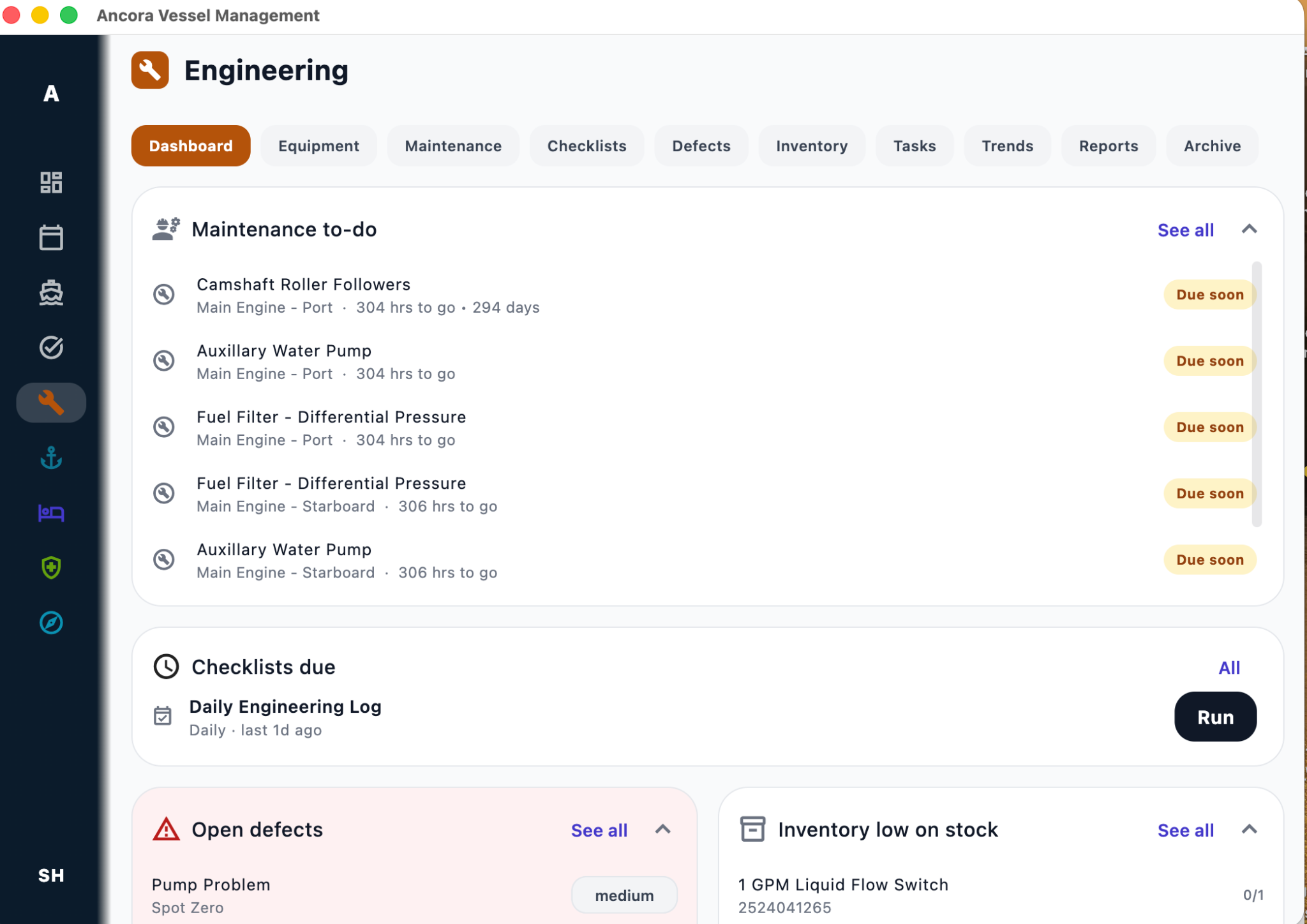
Task: Open the green shield safety icon
Action: click(51, 567)
